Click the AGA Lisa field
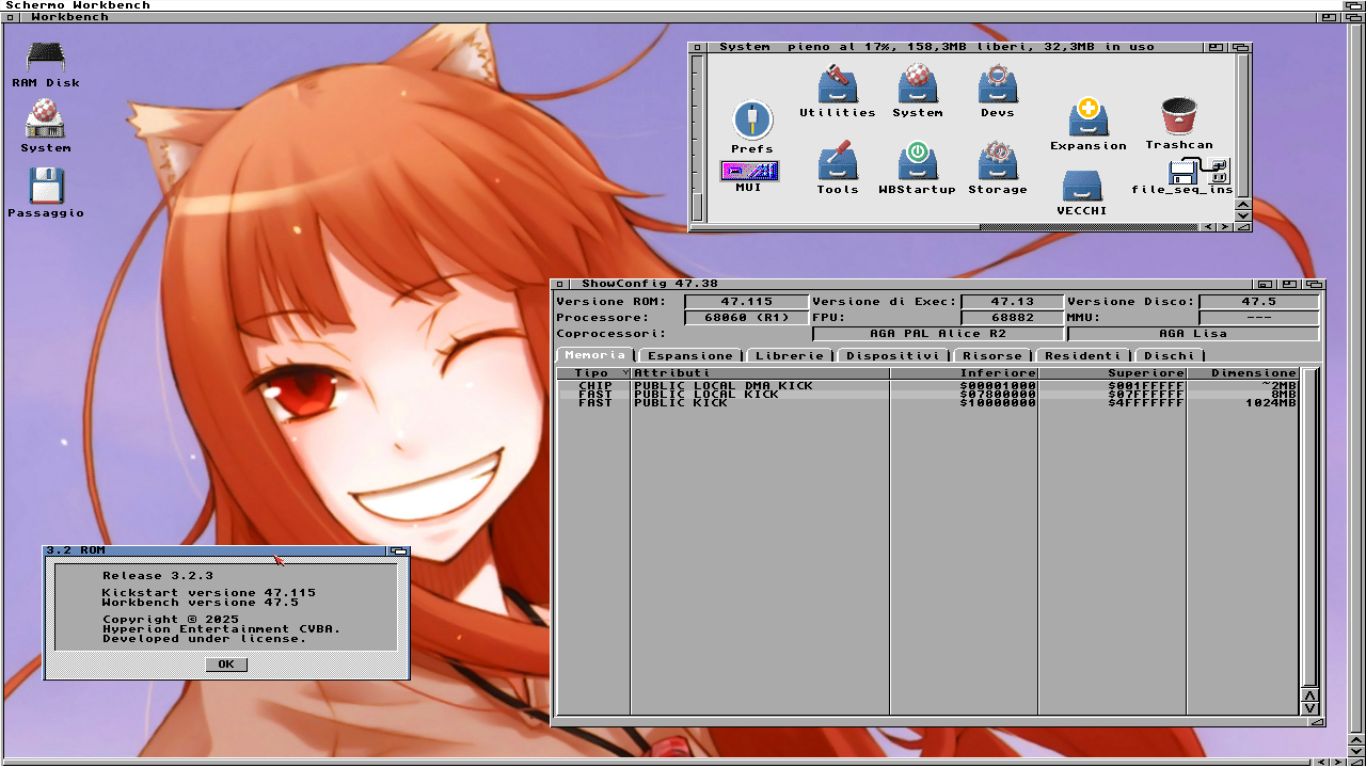 1193,334
